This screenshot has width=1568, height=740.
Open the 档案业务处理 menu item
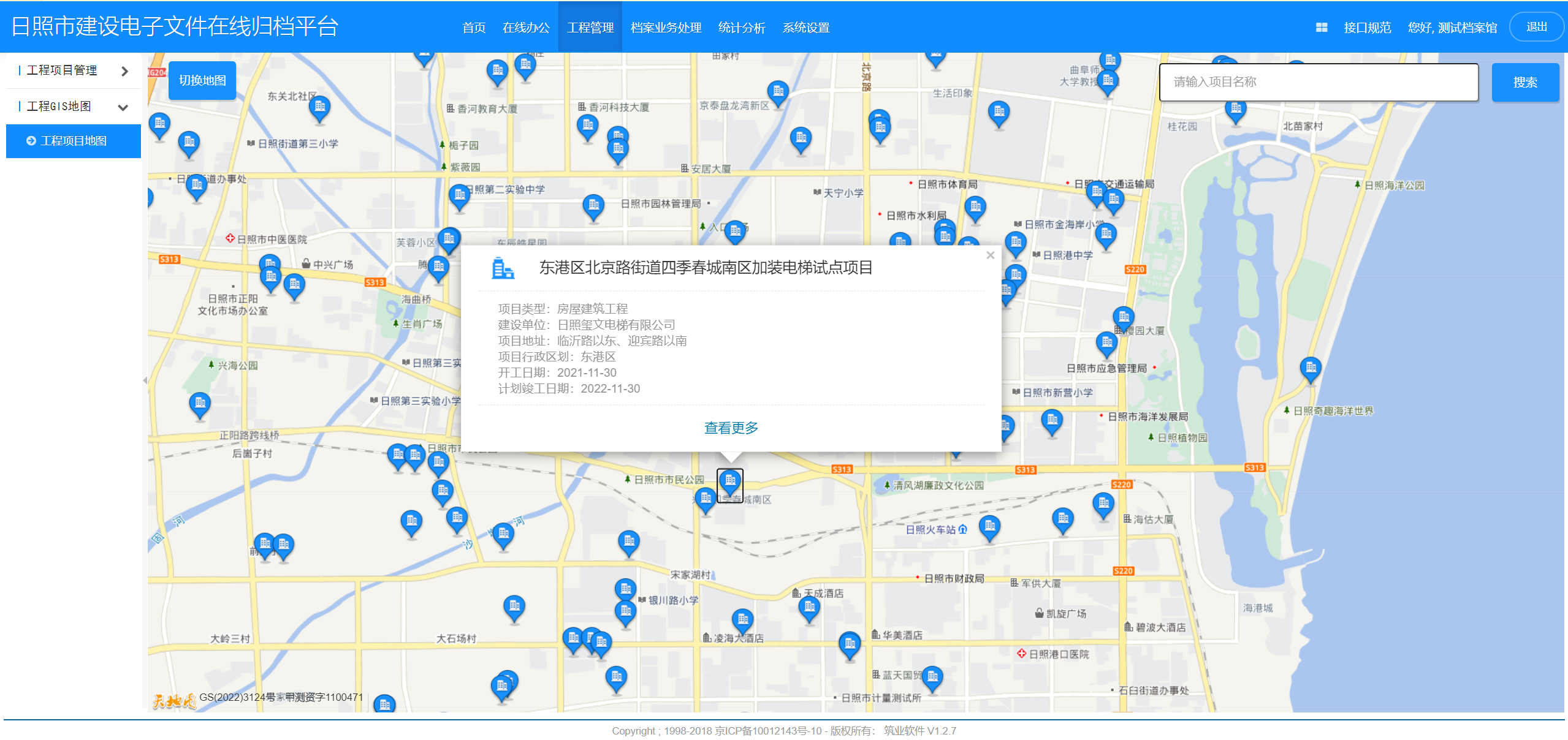click(666, 28)
